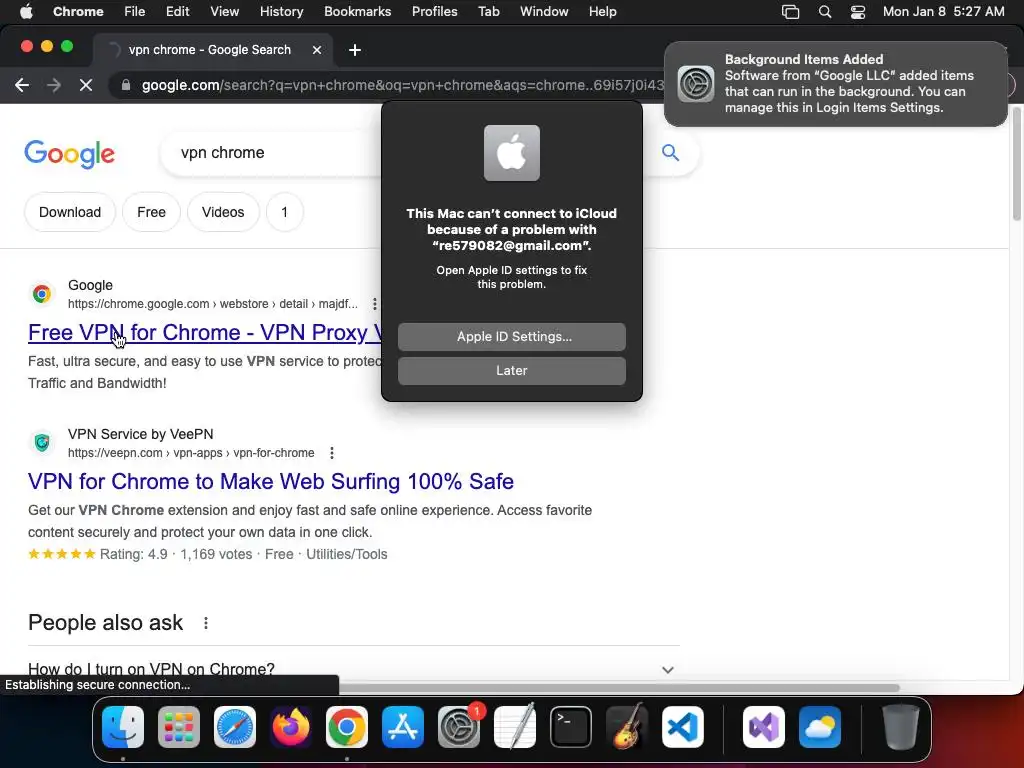Image resolution: width=1024 pixels, height=768 pixels.
Task: Click Apple ID Settings button
Action: [511, 336]
